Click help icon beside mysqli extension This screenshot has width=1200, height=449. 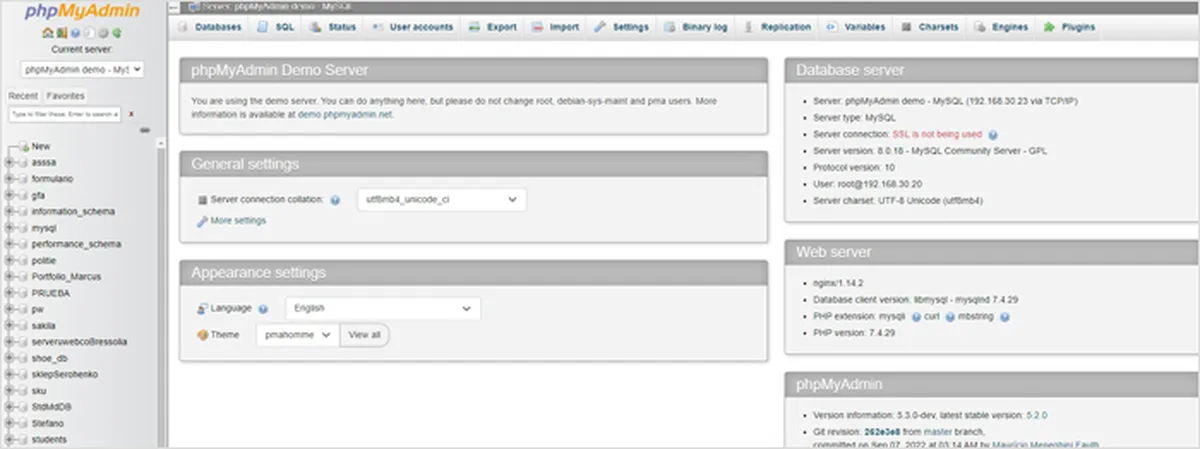pyautogui.click(x=914, y=316)
